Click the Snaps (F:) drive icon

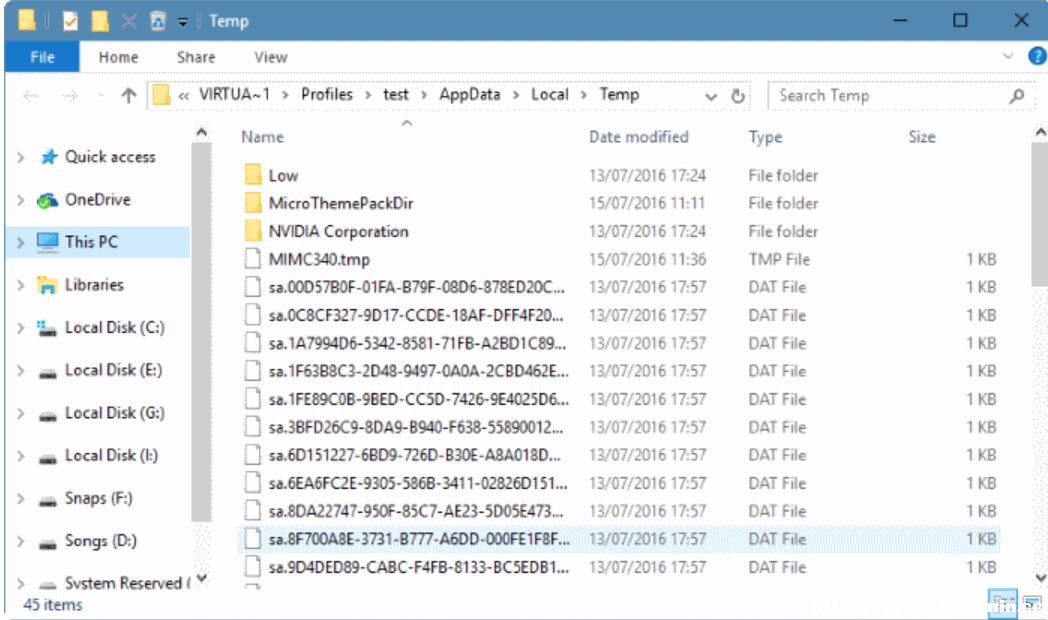tap(47, 502)
